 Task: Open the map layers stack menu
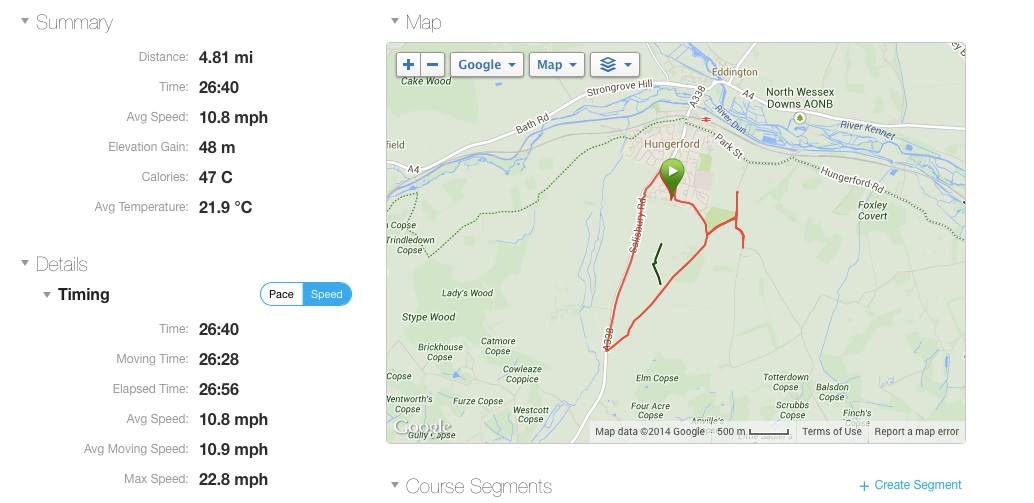[x=614, y=65]
